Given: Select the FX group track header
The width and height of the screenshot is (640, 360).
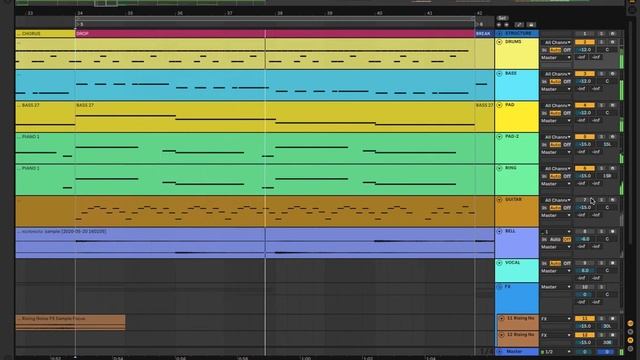Looking at the screenshot, I should 517,298.
